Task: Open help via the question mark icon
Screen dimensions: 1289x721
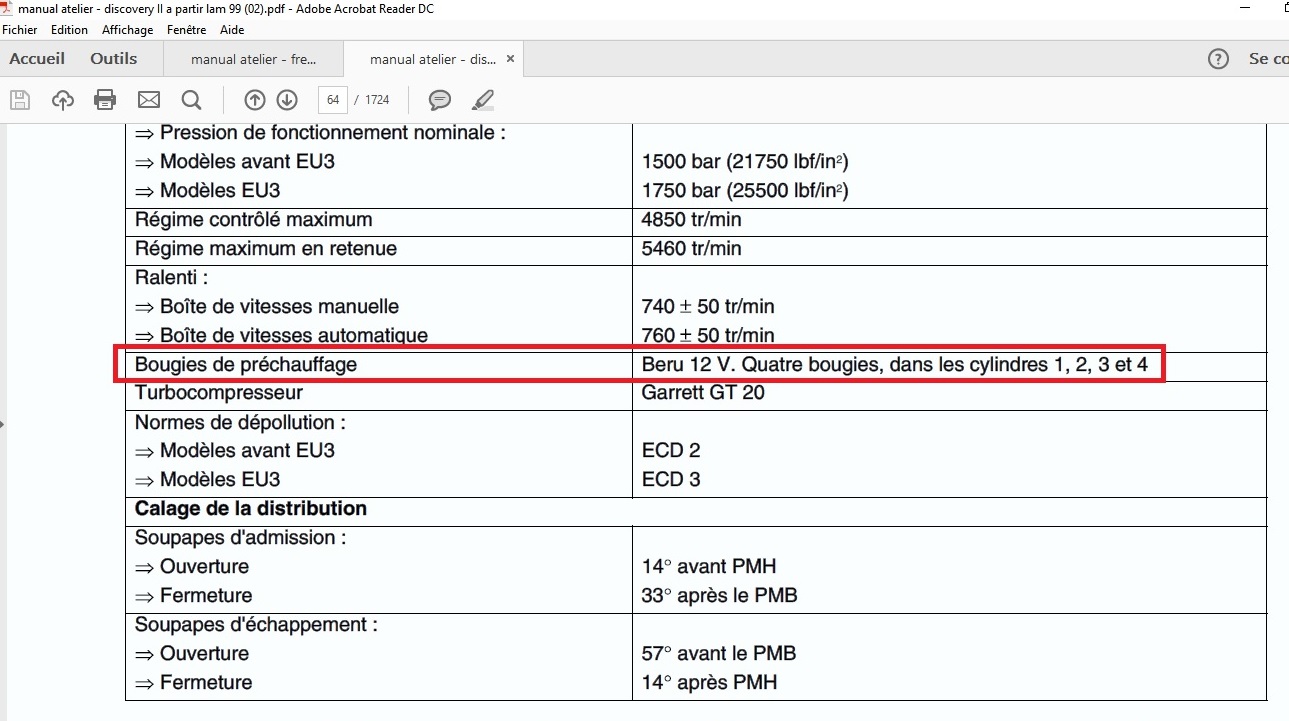Action: [x=1218, y=59]
